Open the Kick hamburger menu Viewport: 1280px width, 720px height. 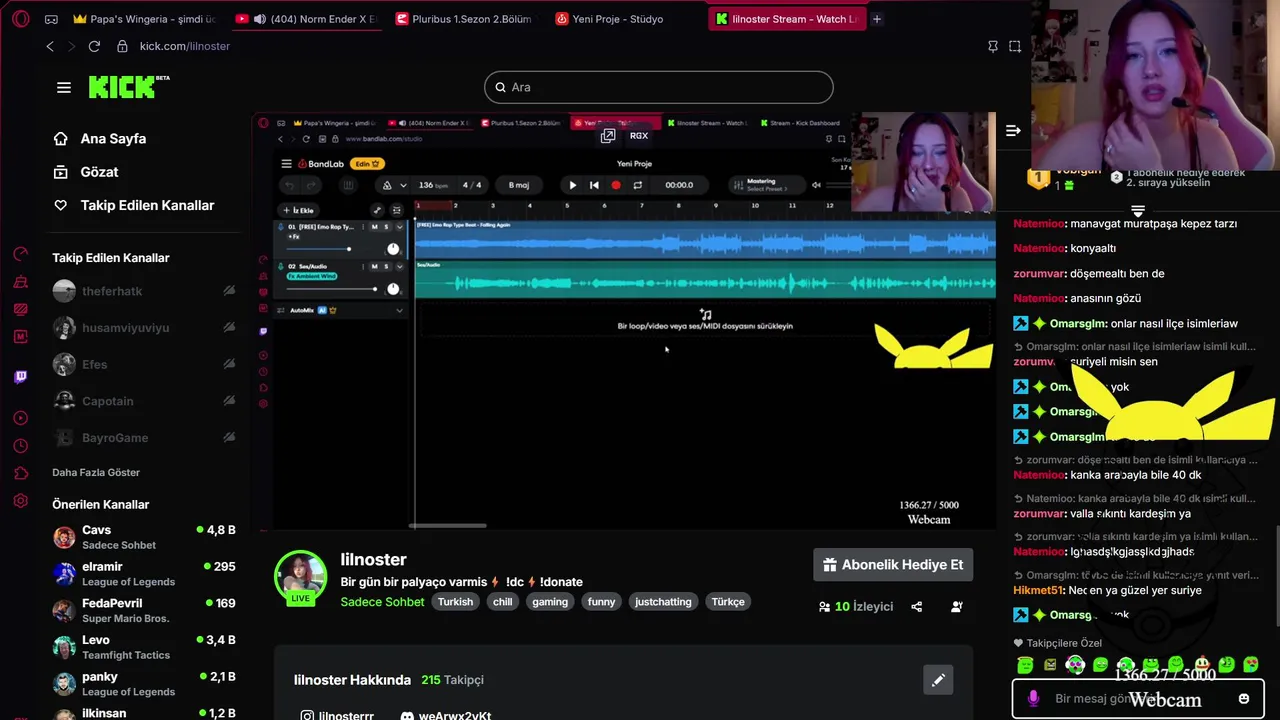click(x=64, y=87)
